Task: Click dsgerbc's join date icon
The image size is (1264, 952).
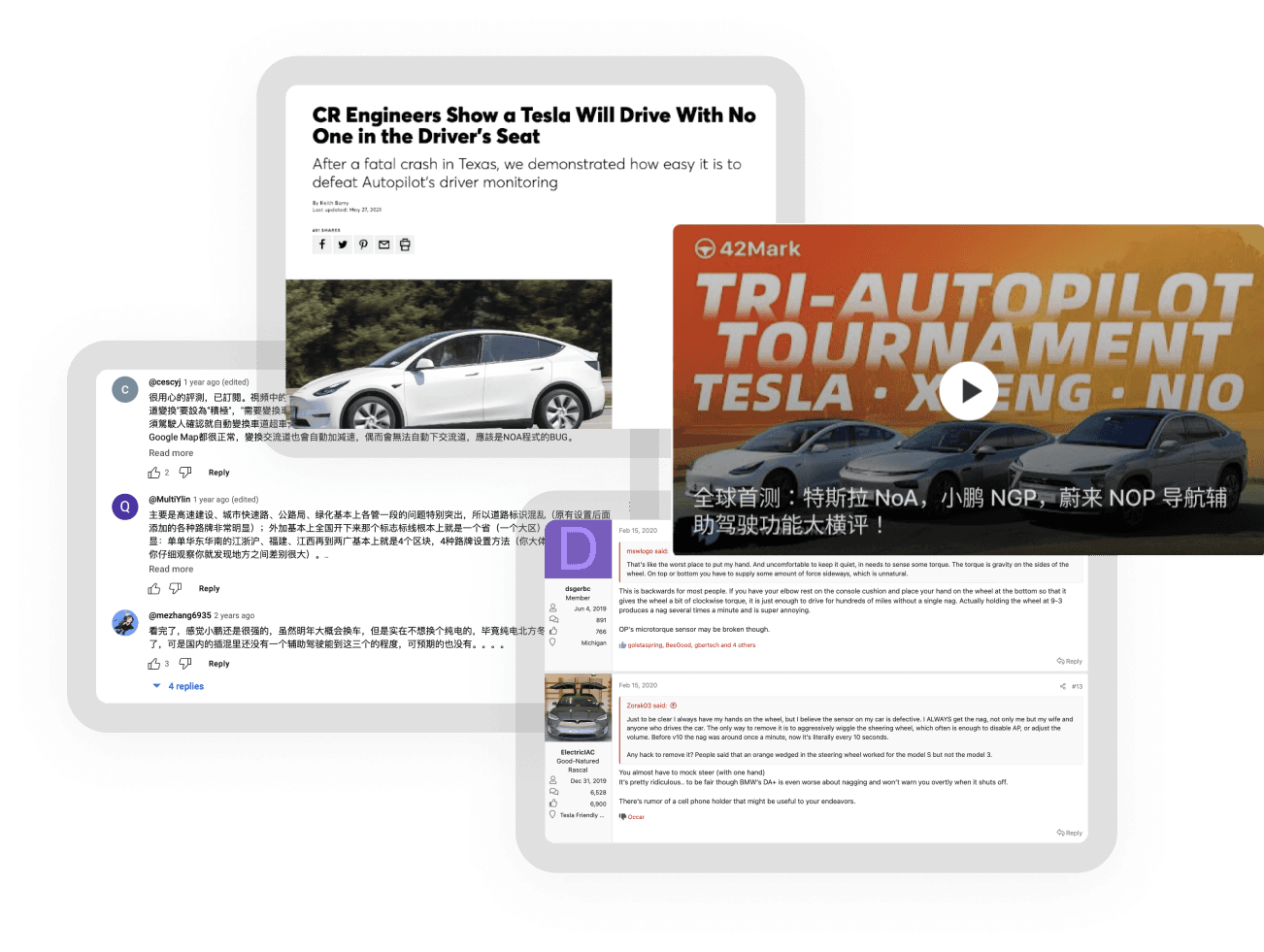Action: point(553,608)
